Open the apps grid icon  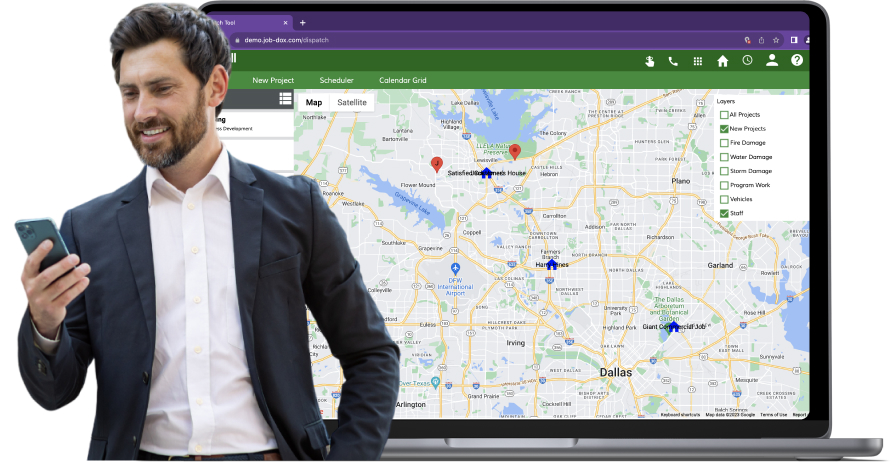click(x=698, y=61)
